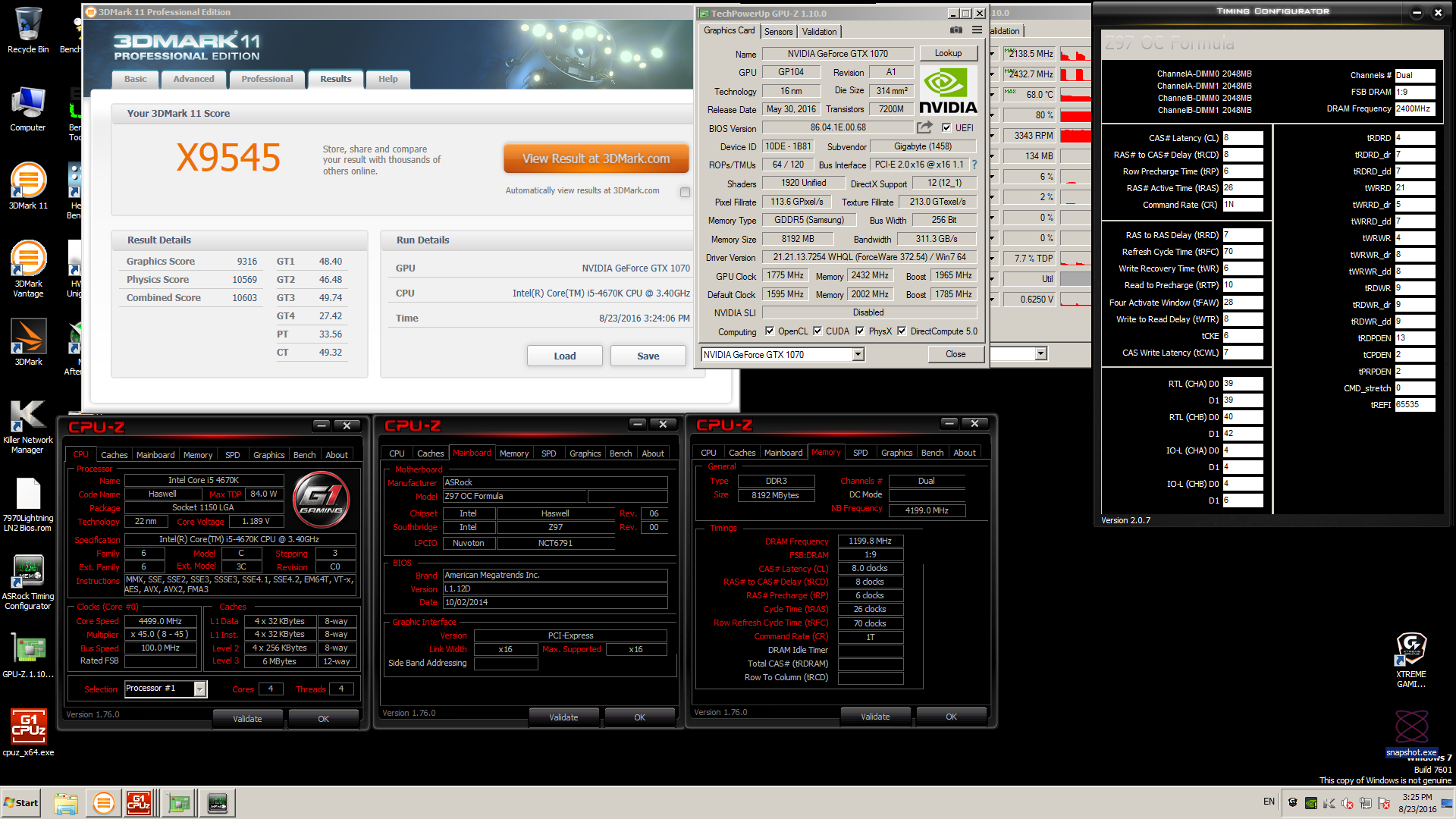Open the GPU-Z hamburger menu icon
Screen dimensions: 1456x819
pyautogui.click(x=977, y=30)
